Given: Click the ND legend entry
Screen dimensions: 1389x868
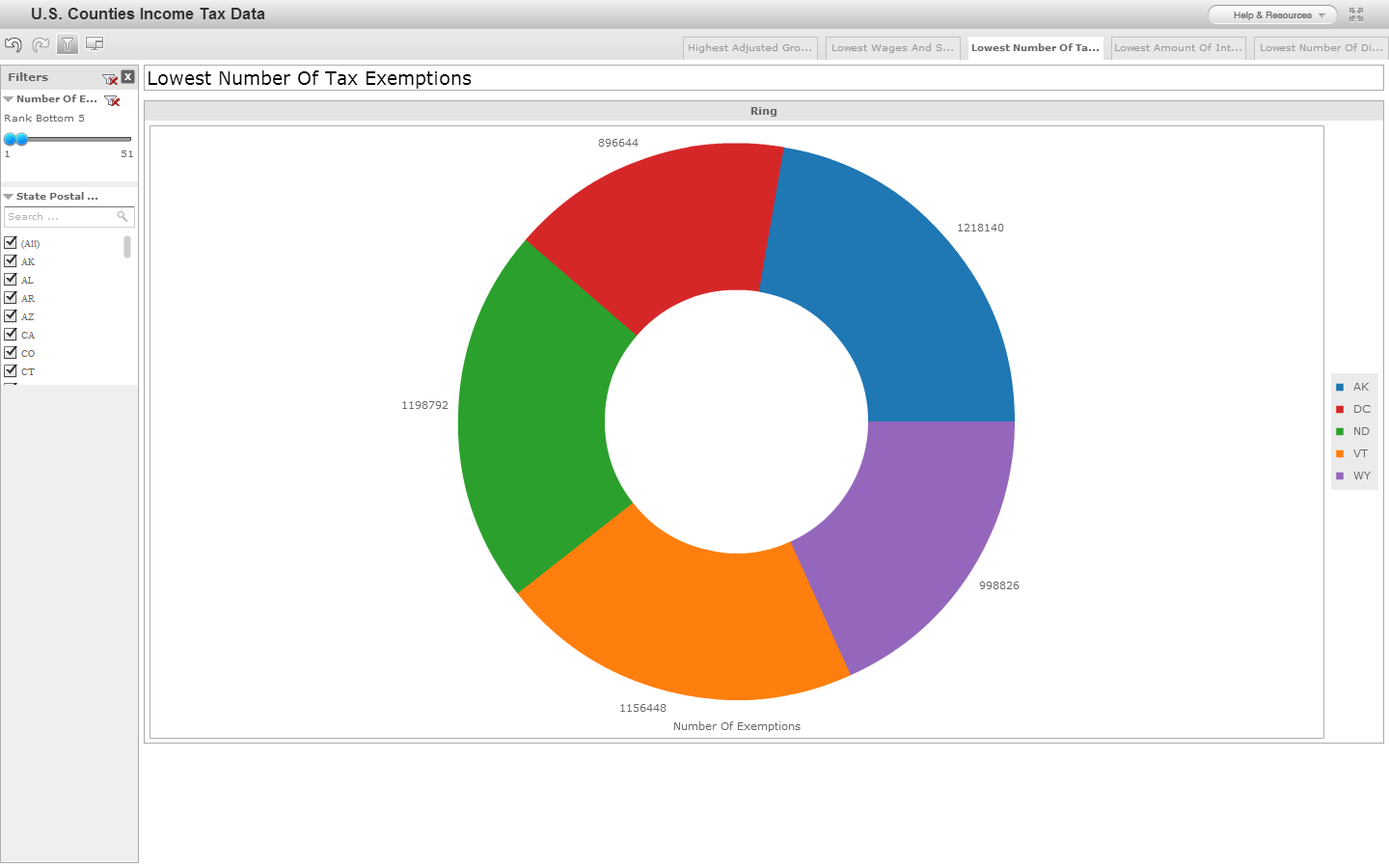Looking at the screenshot, I should (1353, 432).
